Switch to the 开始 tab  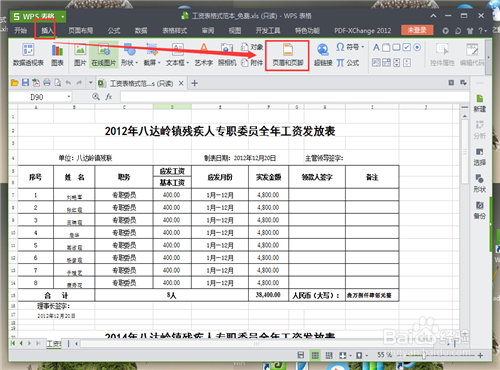click(x=20, y=31)
